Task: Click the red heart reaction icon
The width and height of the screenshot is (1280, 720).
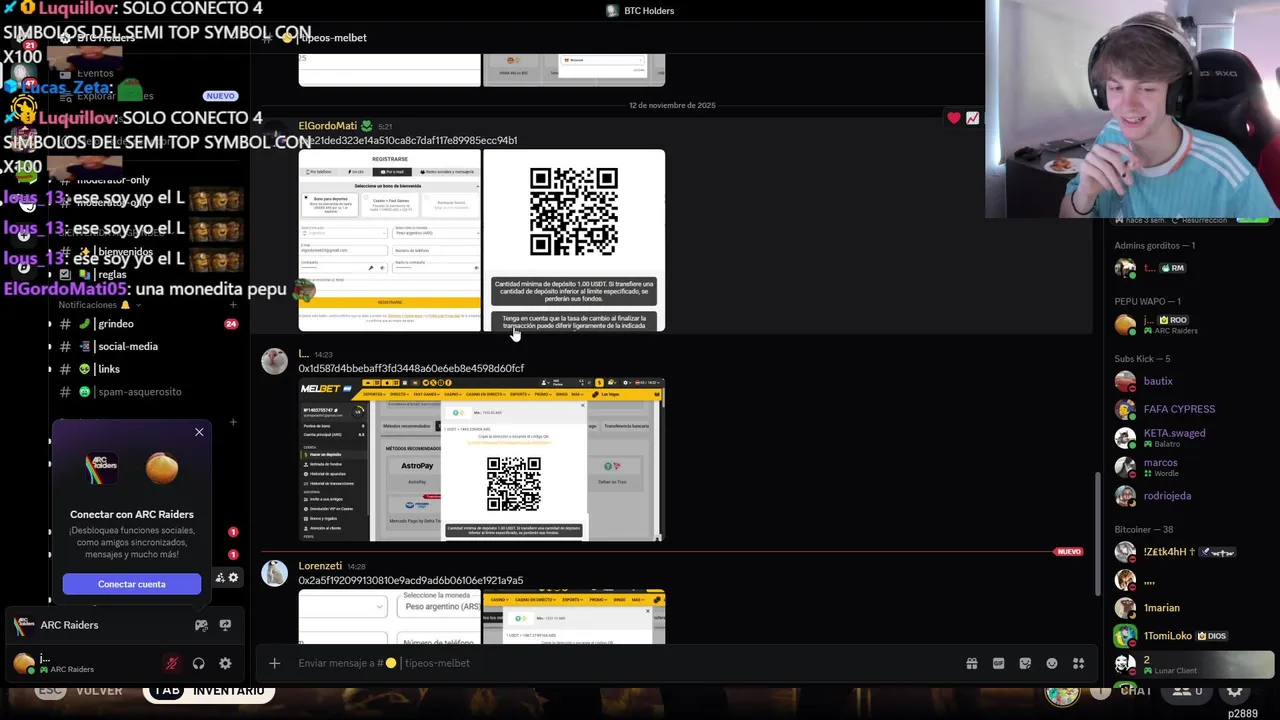Action: (x=954, y=118)
